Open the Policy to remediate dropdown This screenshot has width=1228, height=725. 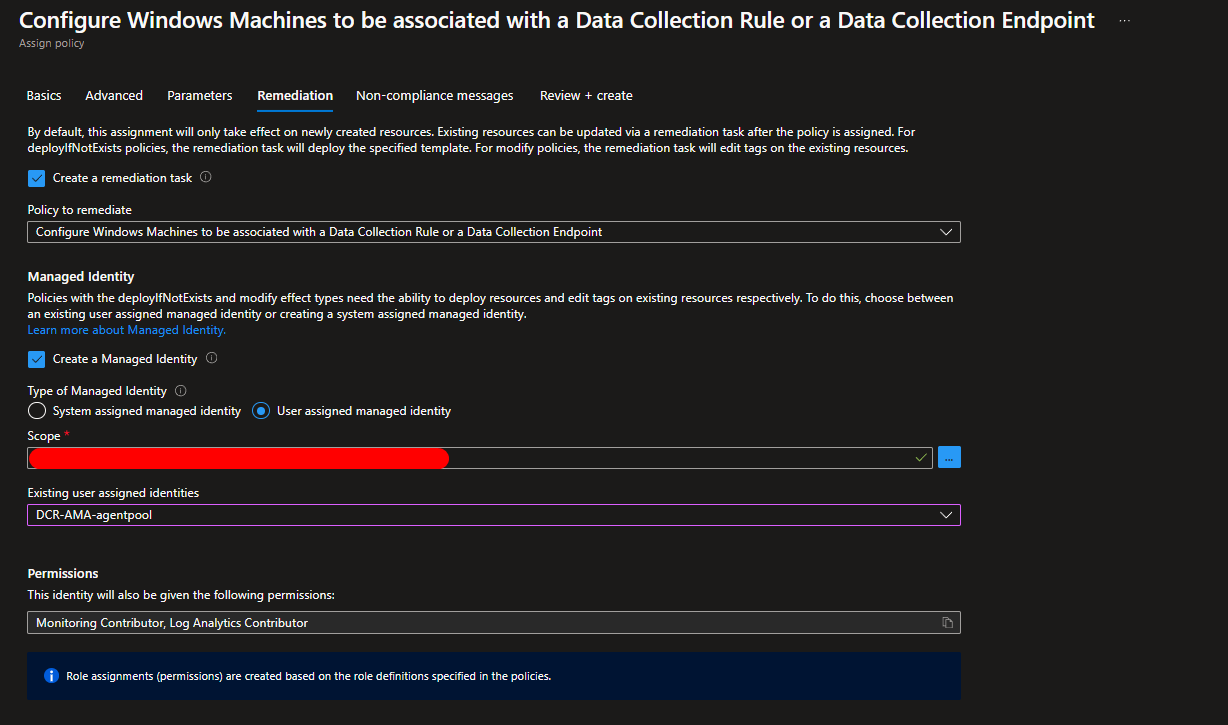coord(493,232)
